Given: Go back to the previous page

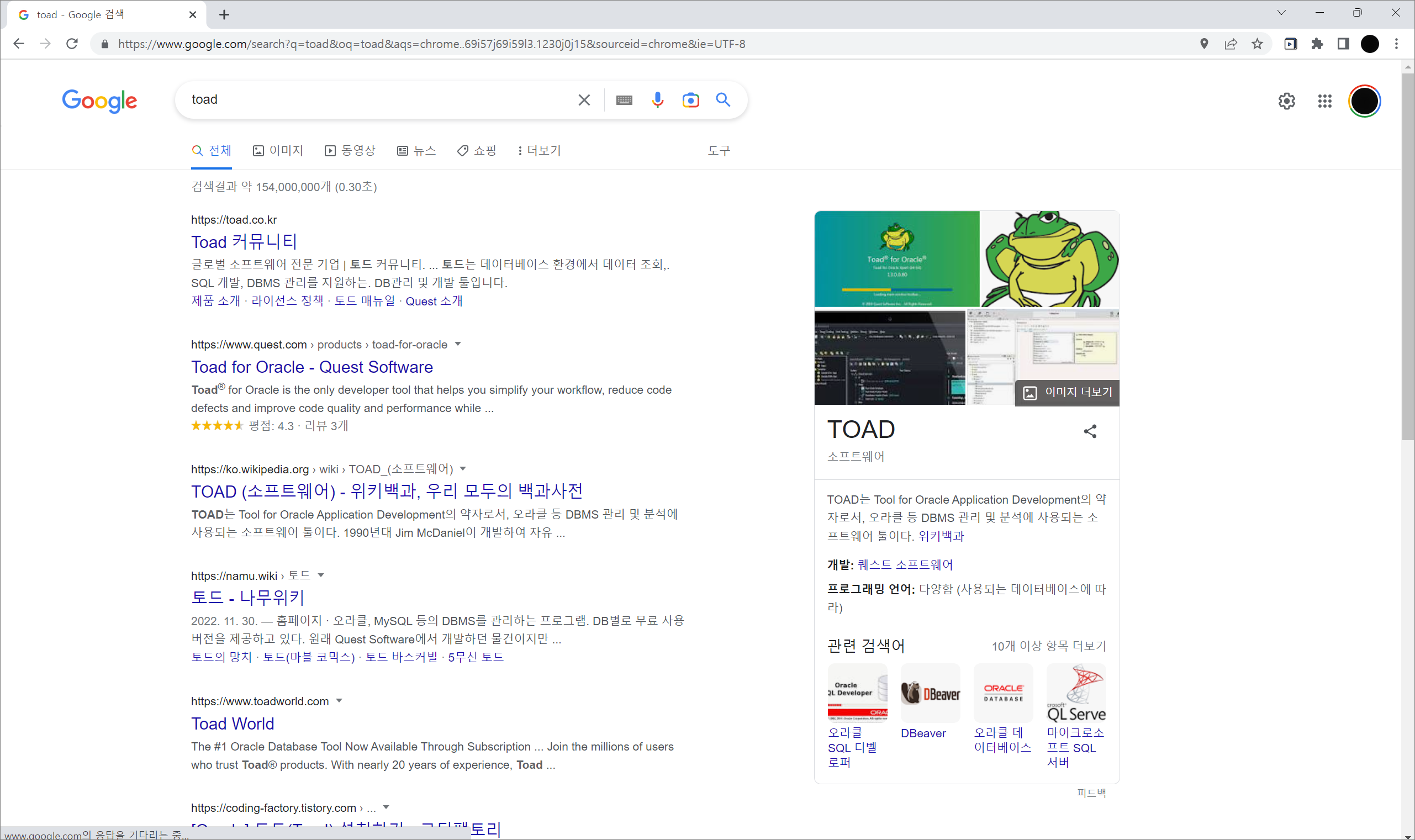Looking at the screenshot, I should point(19,44).
